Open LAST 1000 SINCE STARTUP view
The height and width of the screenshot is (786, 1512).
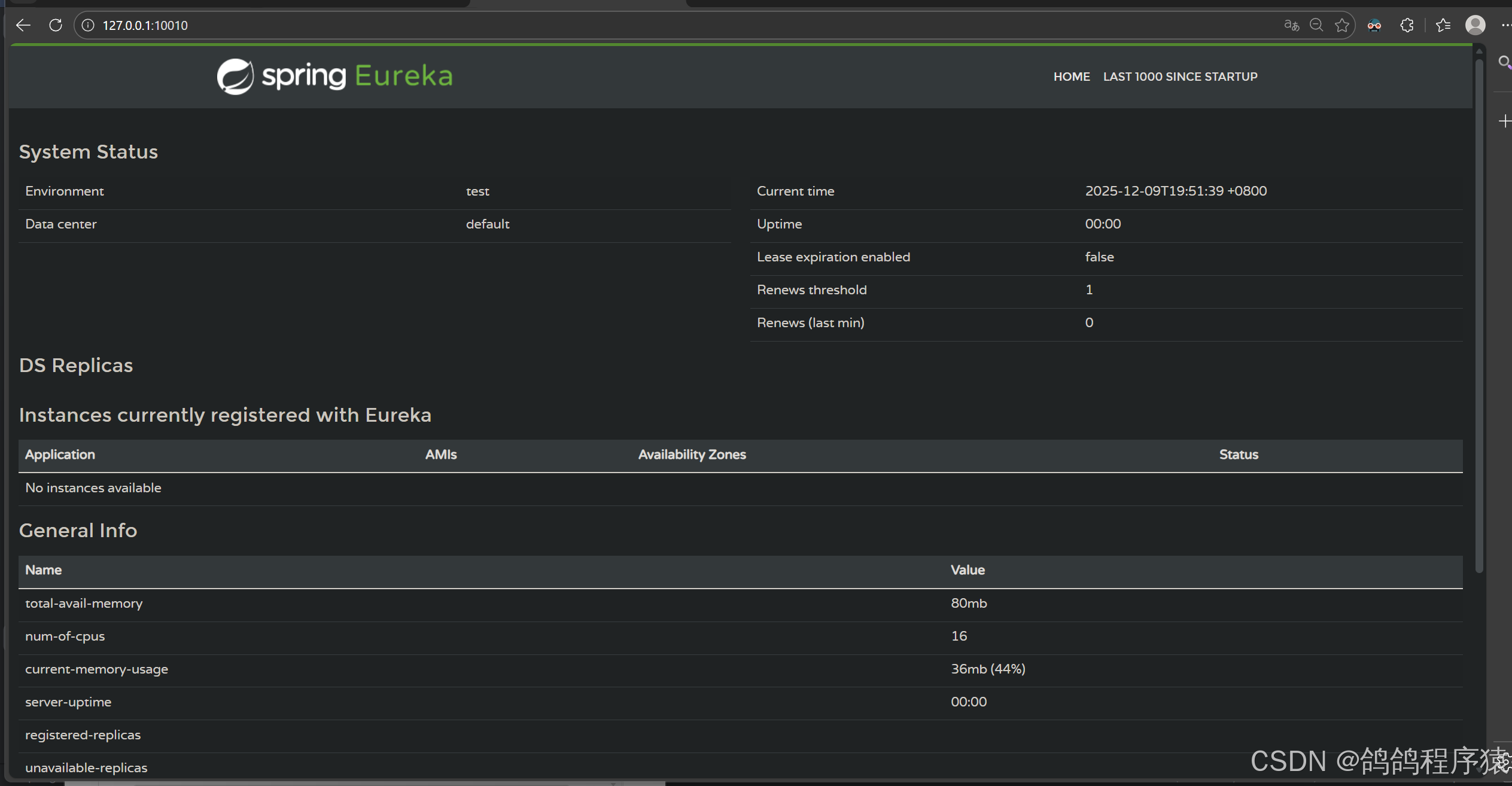coord(1180,77)
